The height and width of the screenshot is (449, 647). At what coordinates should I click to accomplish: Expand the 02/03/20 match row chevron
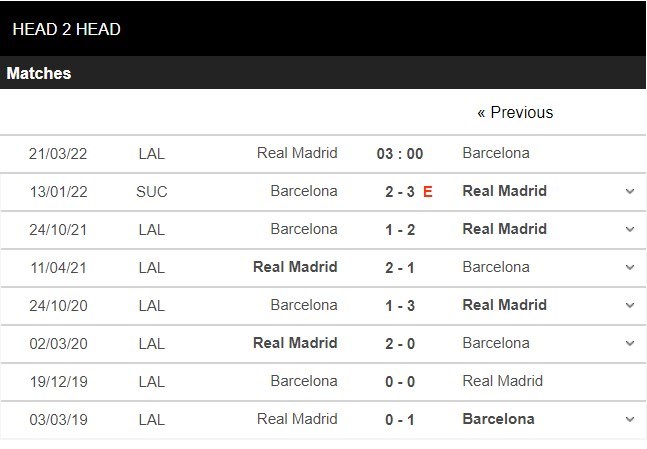click(630, 343)
